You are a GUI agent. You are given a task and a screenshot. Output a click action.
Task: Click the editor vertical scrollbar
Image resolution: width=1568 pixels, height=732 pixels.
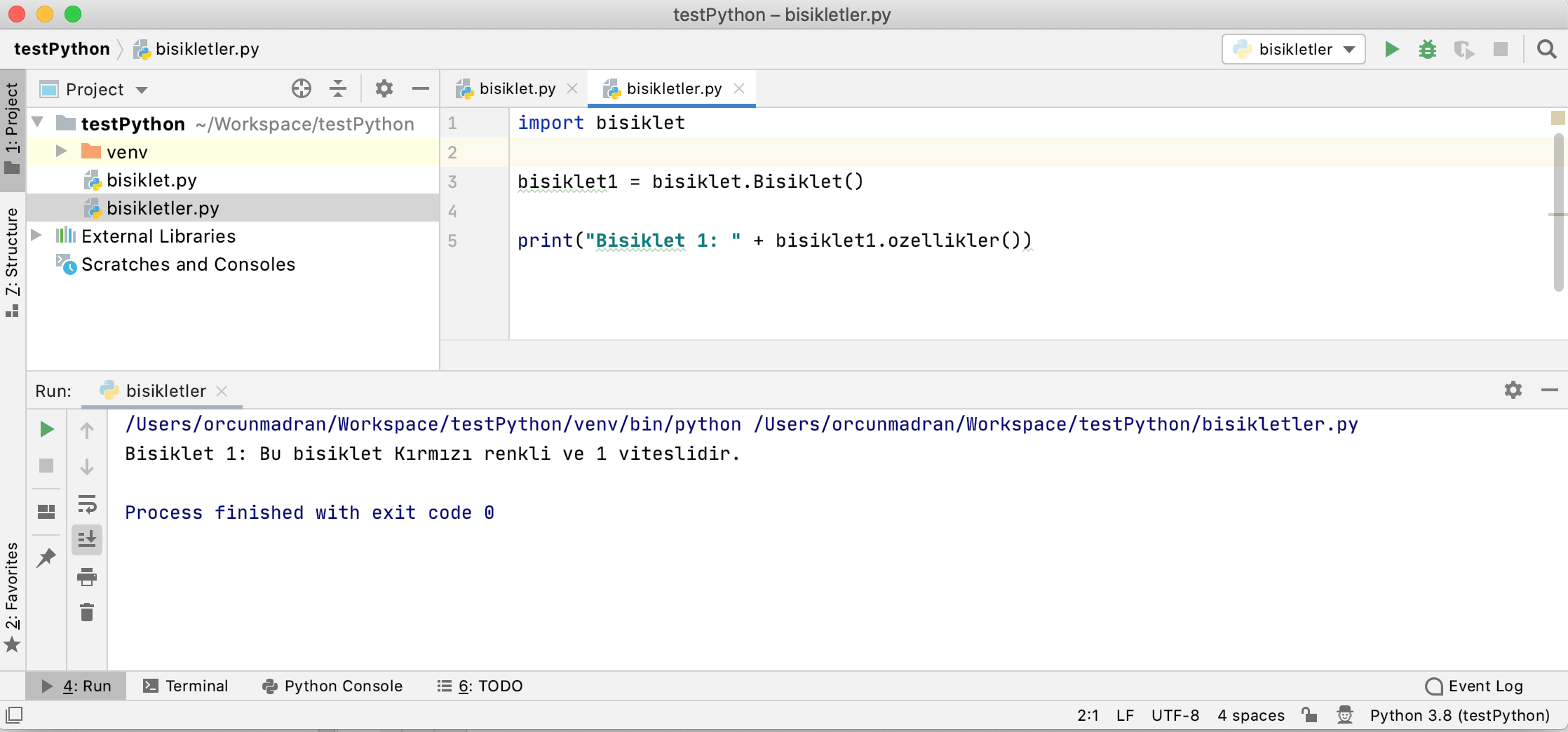pos(1559,212)
